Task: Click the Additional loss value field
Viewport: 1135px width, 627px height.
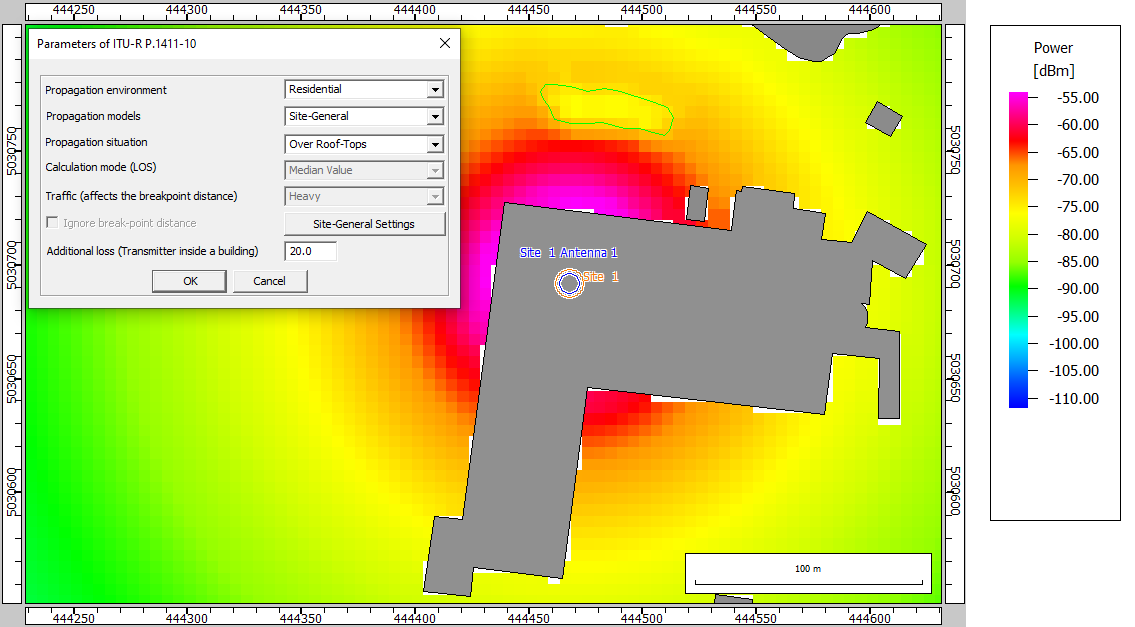Action: (310, 252)
